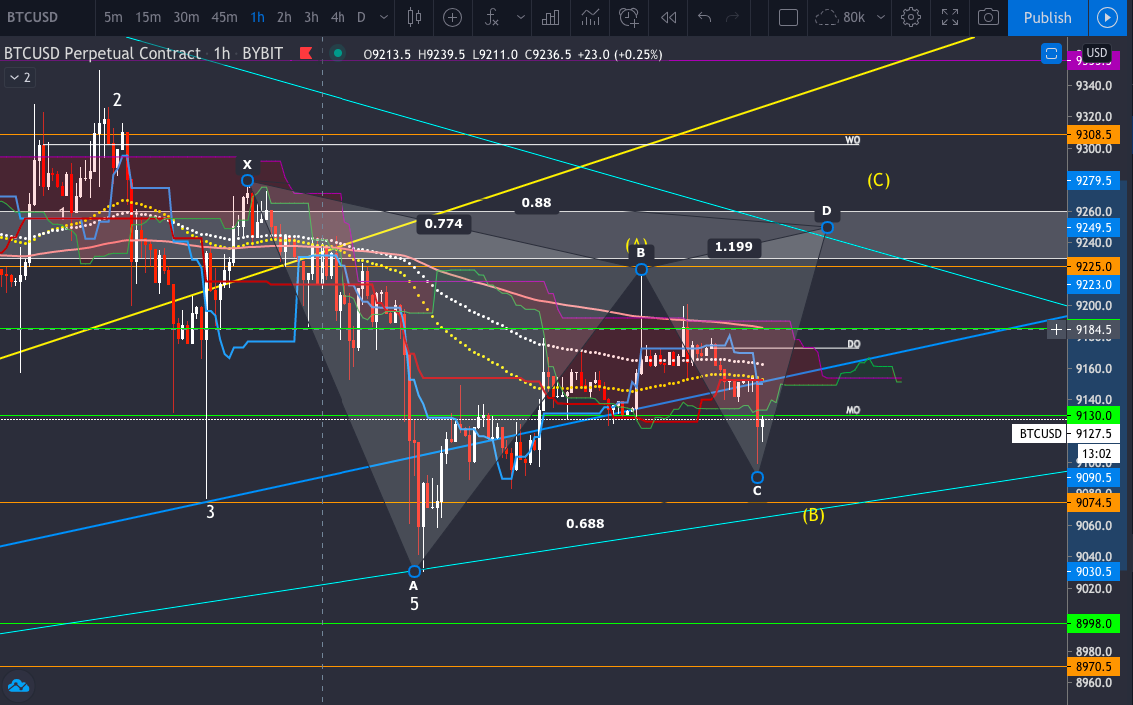1133x705 pixels.
Task: Open the layout select square icon
Action: 788,17
